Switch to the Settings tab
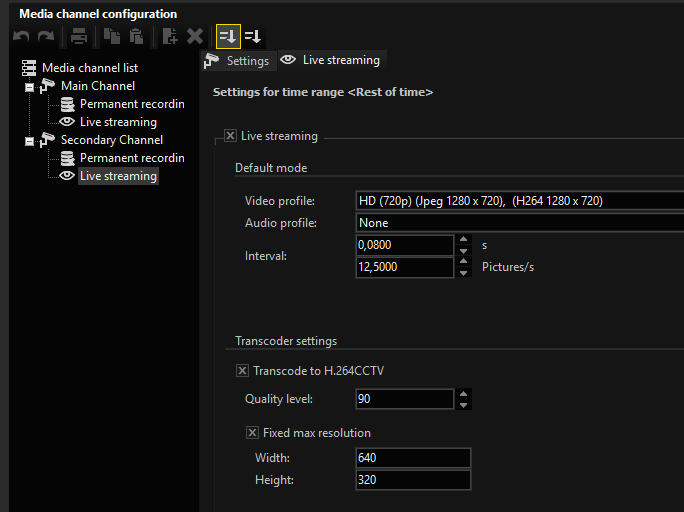This screenshot has height=512, width=684. [238, 61]
